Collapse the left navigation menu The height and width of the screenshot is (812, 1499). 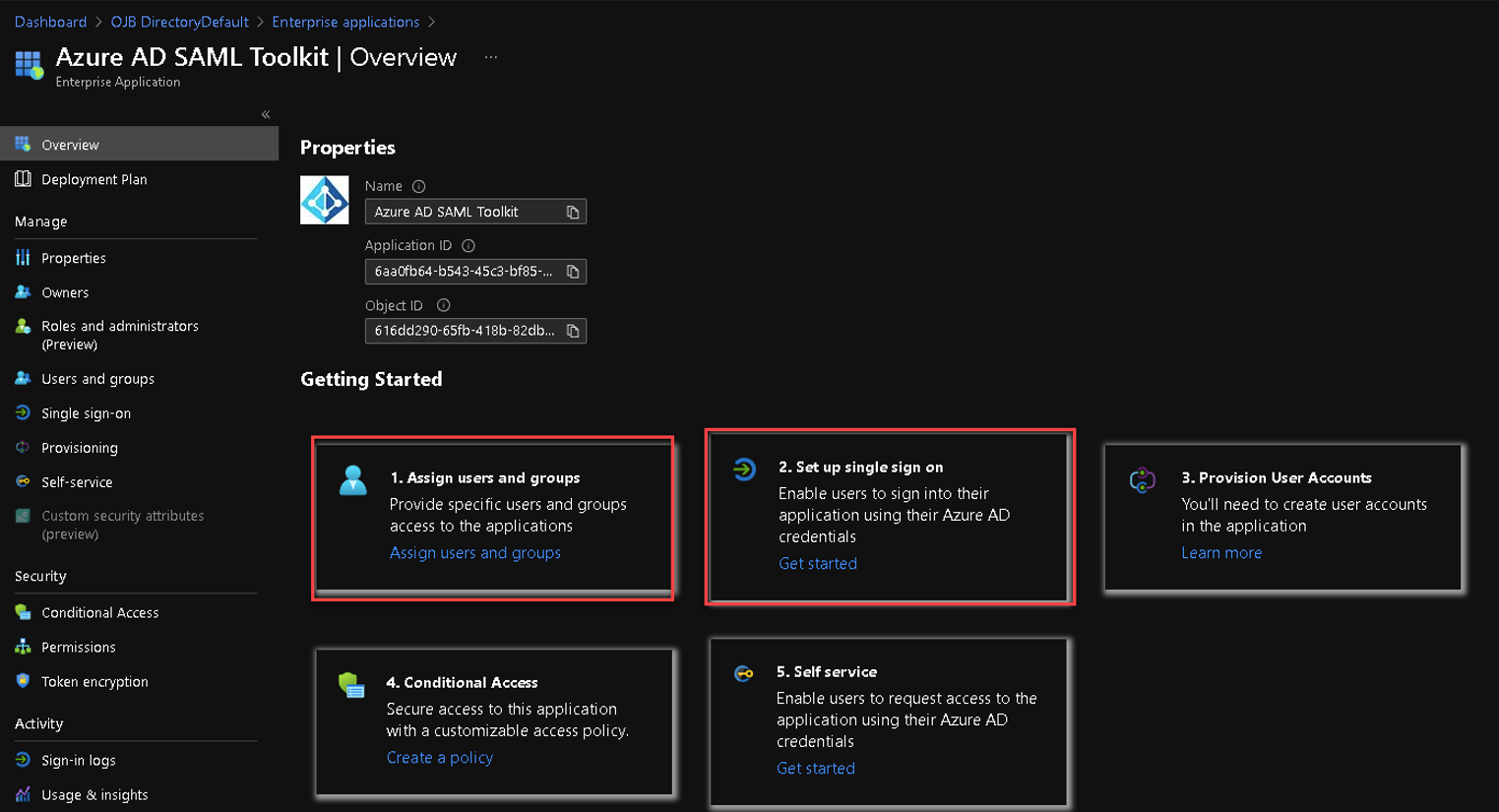266,114
